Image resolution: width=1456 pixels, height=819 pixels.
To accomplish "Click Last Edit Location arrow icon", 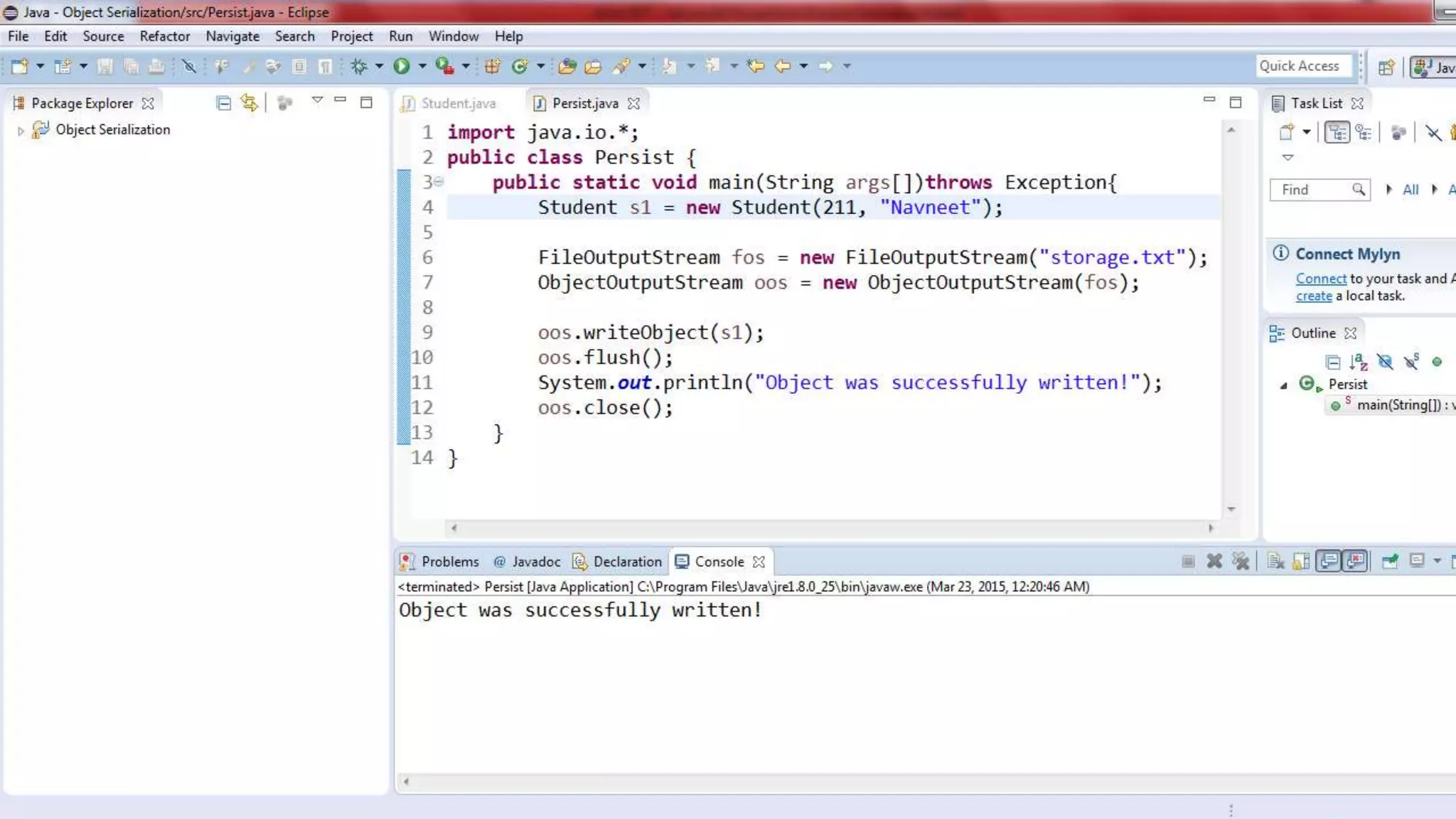I will coord(755,66).
